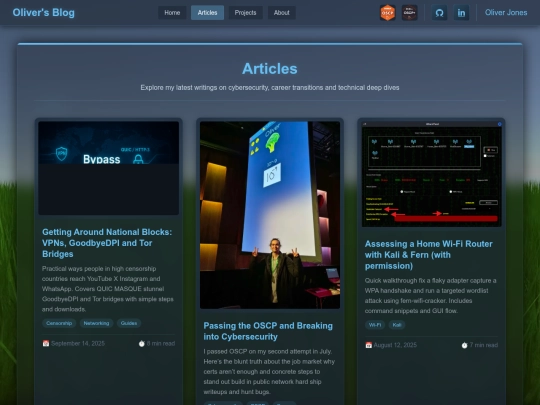540x405 pixels.
Task: Open article Getting Around National Blocks
Action: [x=107, y=243]
